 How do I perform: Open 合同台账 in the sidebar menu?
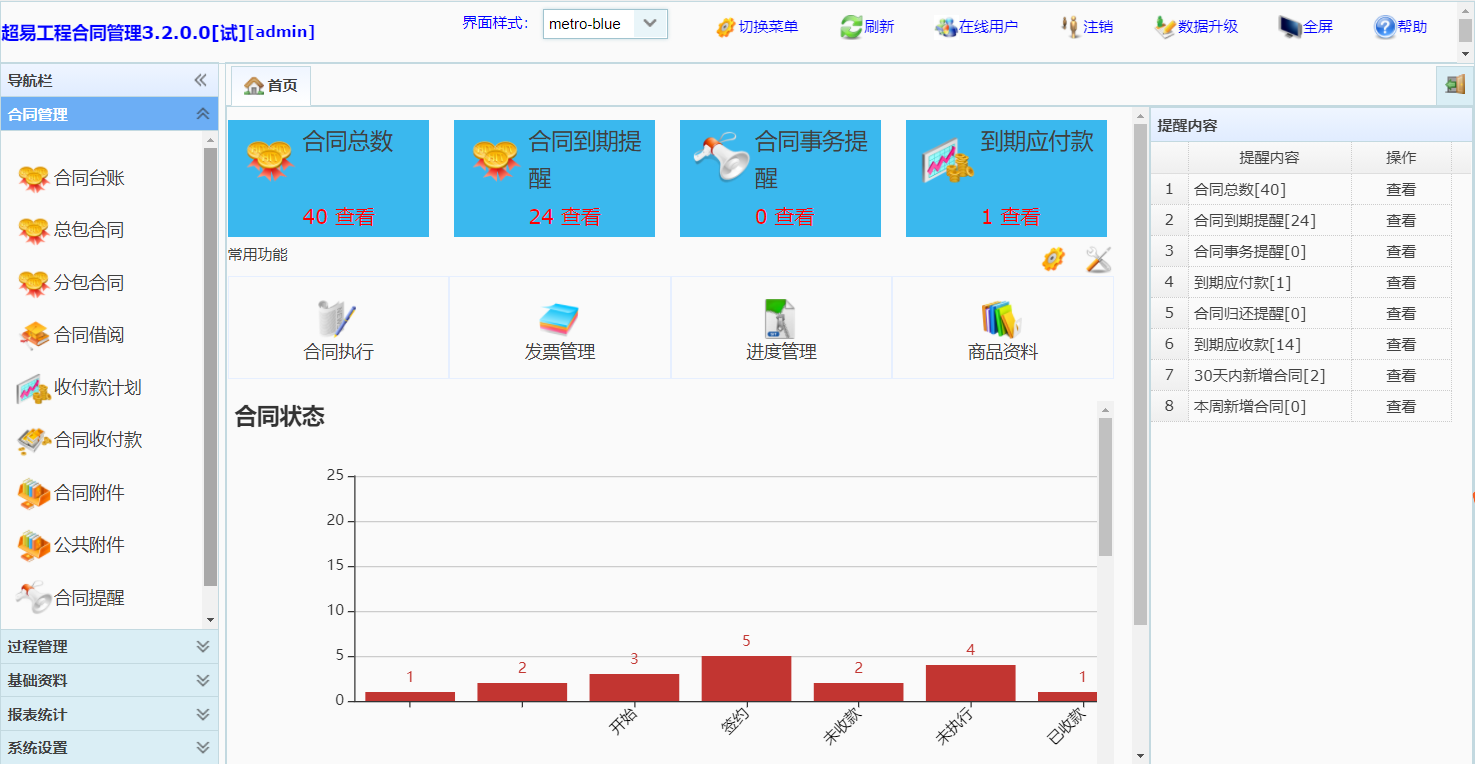88,179
